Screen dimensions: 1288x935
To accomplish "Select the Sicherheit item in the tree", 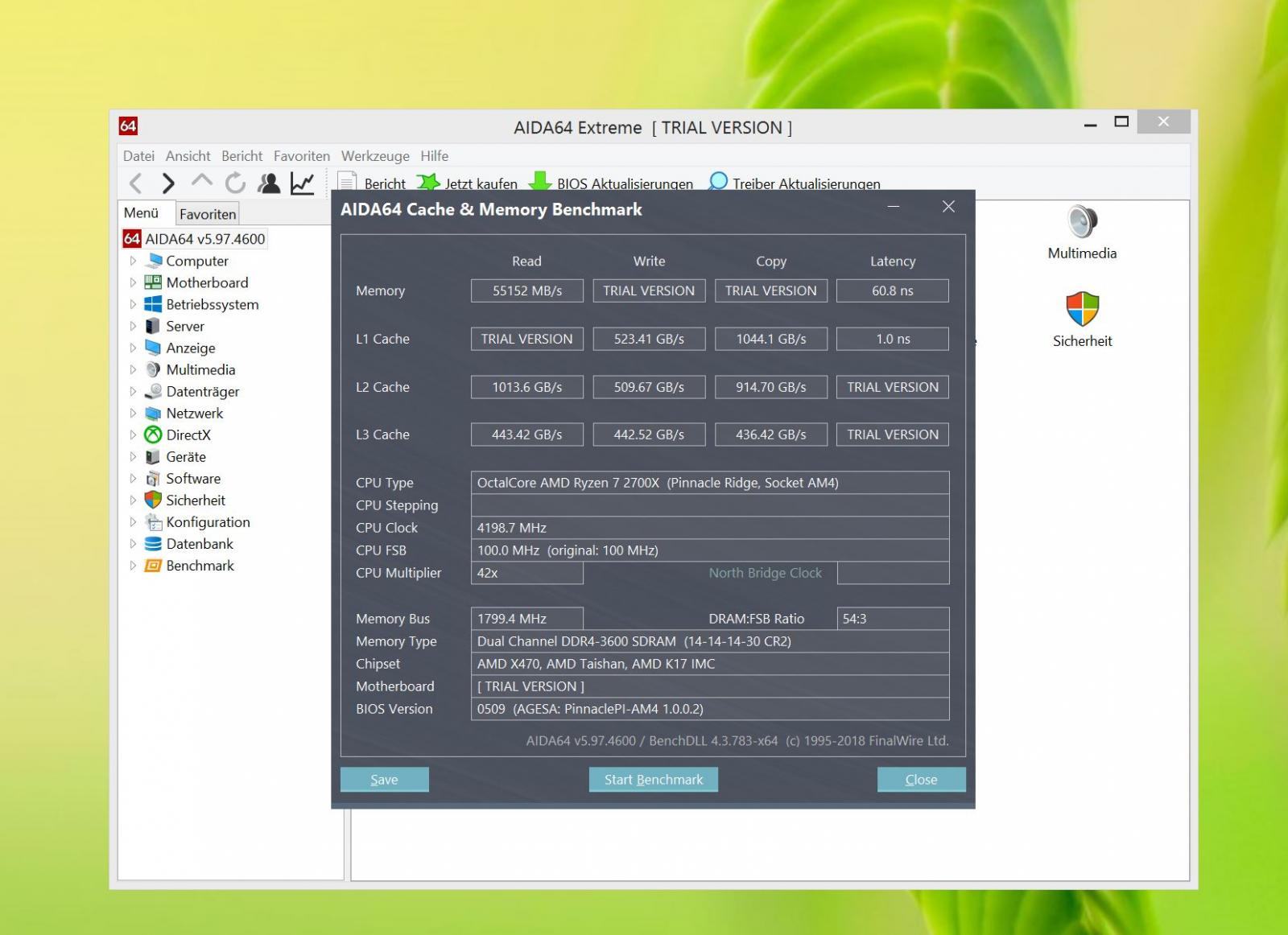I will point(196,500).
